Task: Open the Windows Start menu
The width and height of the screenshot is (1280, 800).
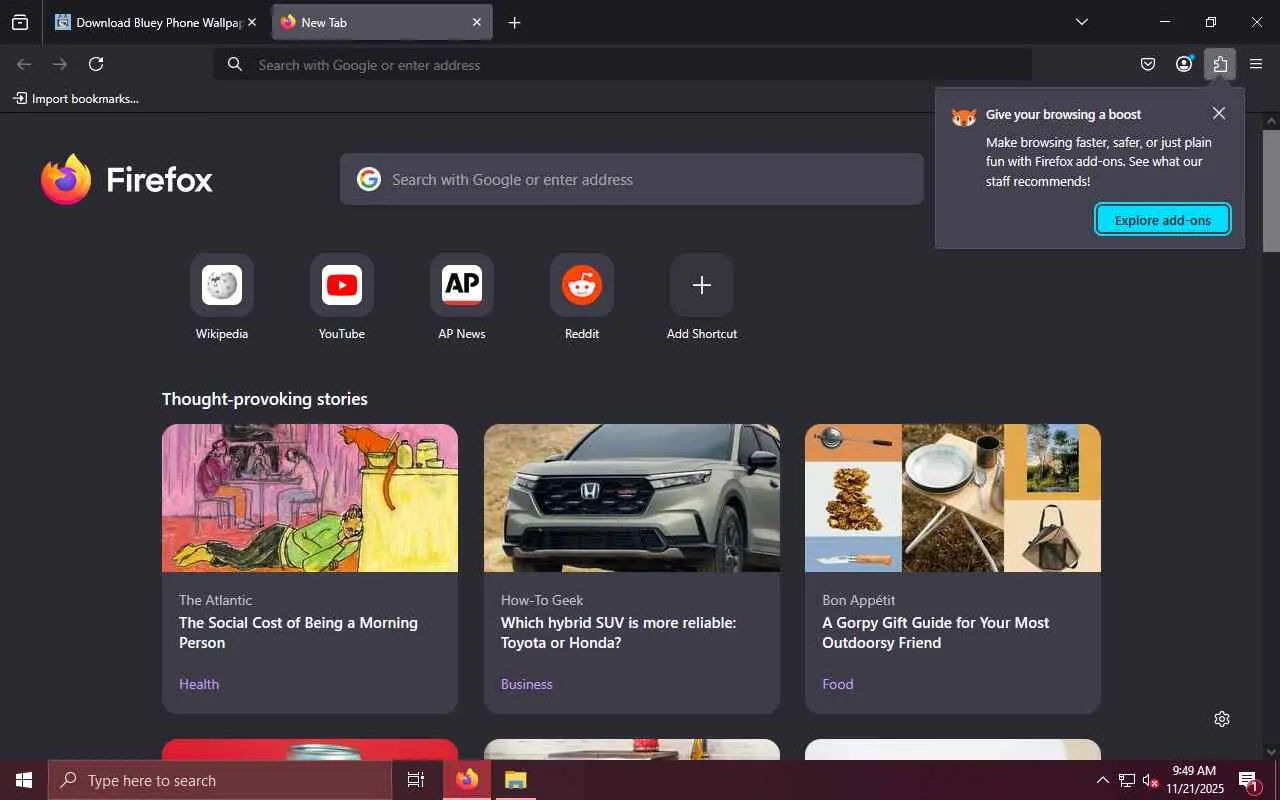Action: [x=24, y=780]
